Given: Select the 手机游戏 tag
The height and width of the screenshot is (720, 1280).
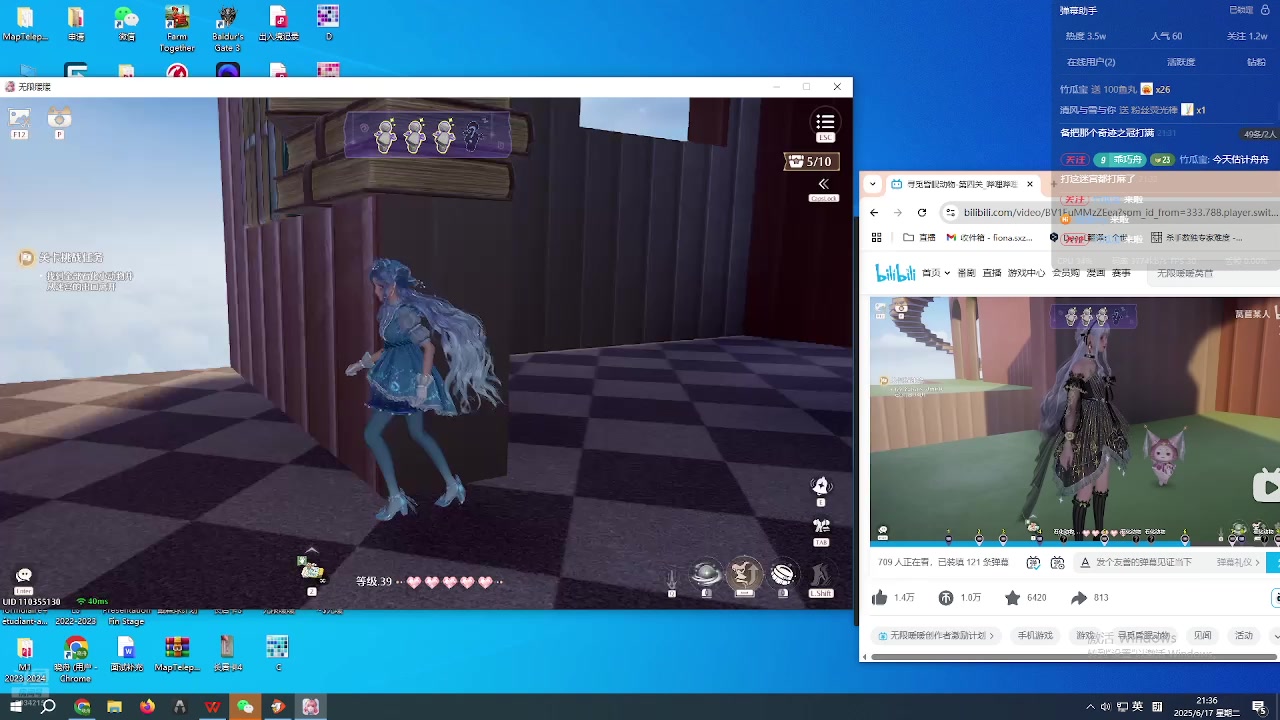Looking at the screenshot, I should click(1035, 636).
